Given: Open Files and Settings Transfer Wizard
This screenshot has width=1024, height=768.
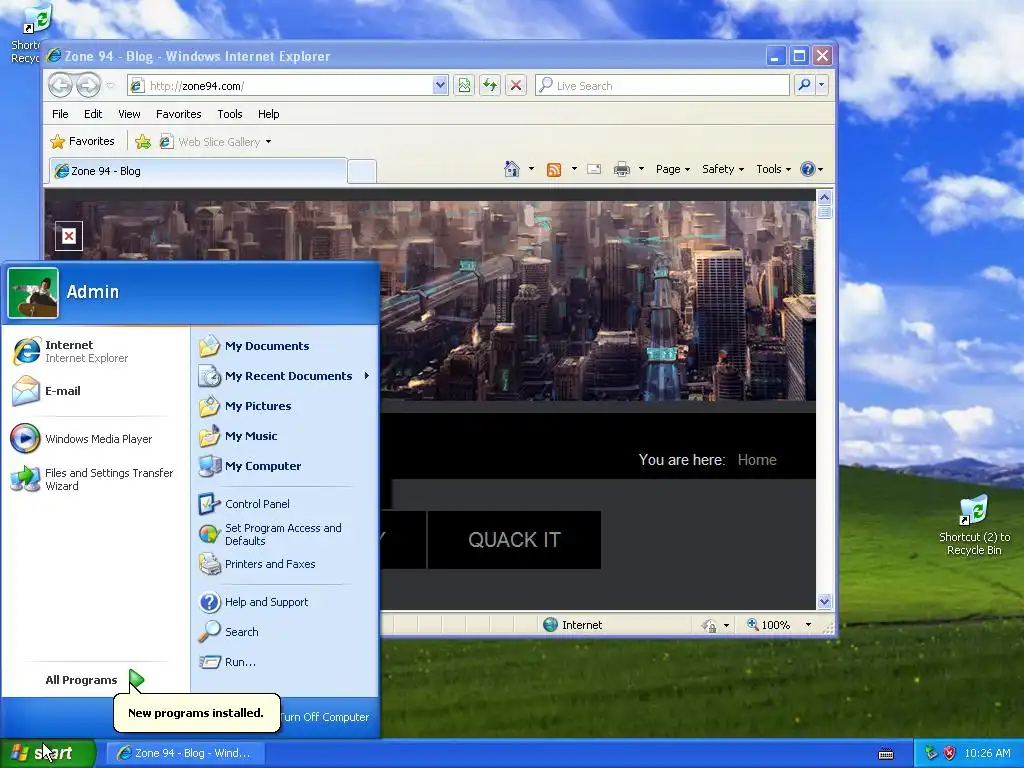Looking at the screenshot, I should pos(95,479).
